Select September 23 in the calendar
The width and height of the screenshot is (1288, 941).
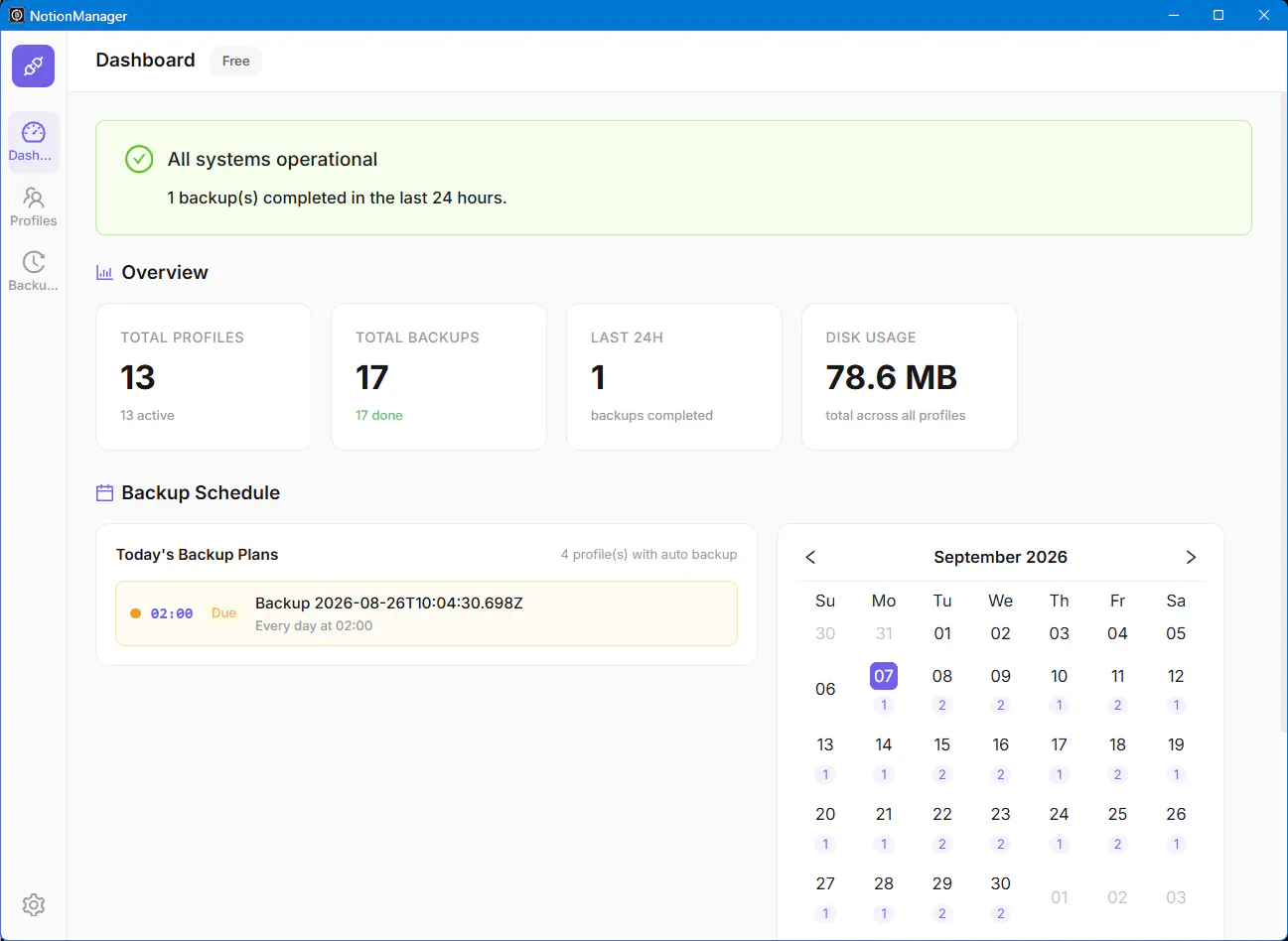pos(1000,814)
